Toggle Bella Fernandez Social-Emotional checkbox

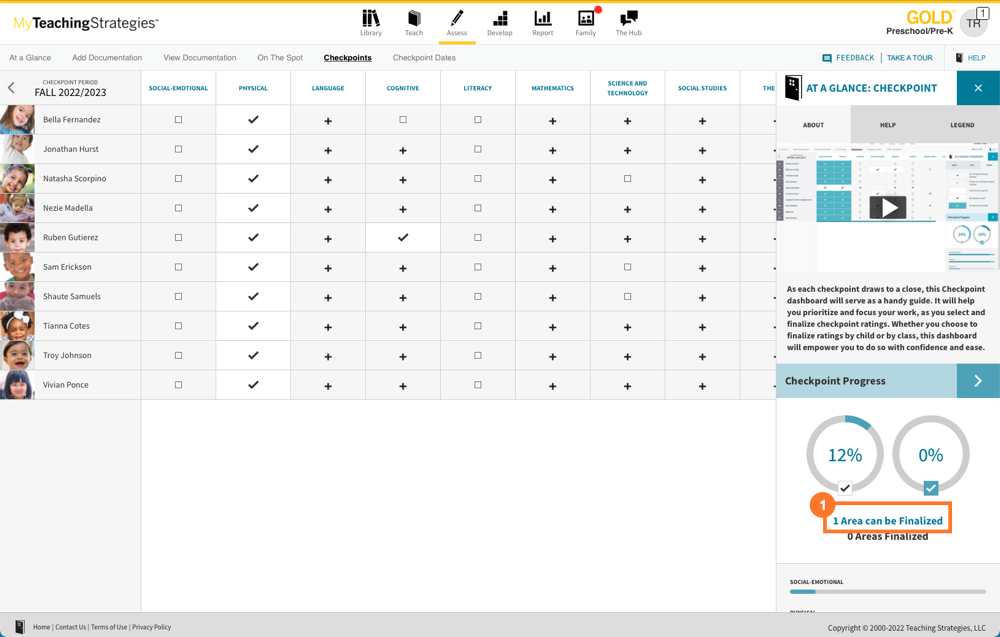click(x=179, y=120)
